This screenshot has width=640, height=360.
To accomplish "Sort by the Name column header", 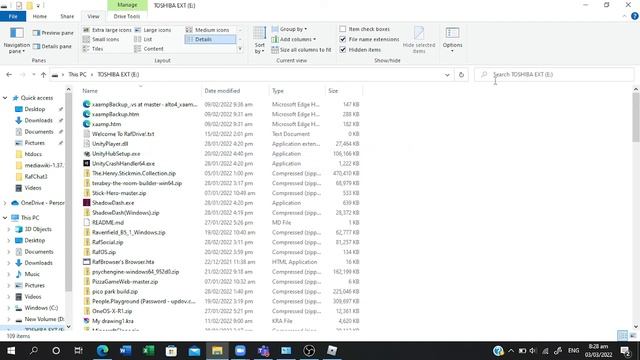I will click(x=140, y=91).
